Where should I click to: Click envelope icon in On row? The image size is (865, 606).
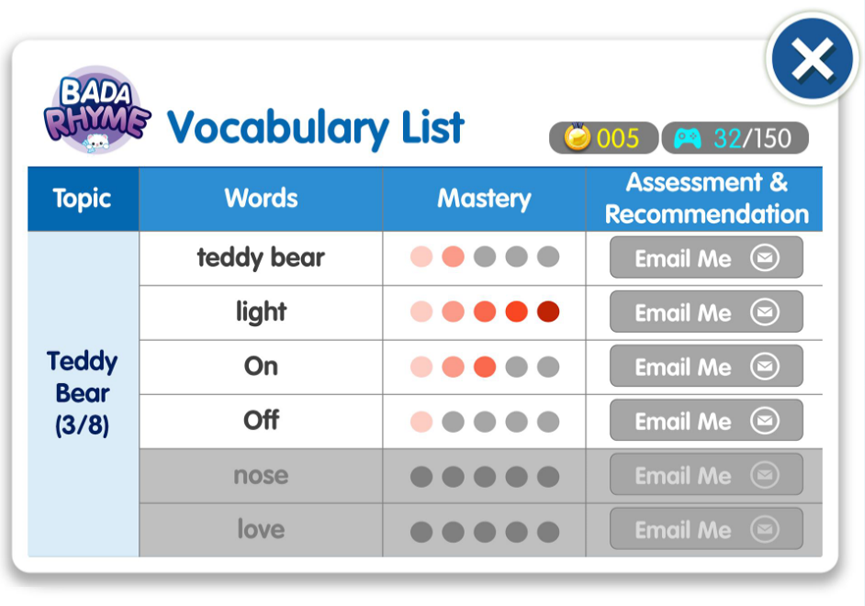(x=764, y=366)
